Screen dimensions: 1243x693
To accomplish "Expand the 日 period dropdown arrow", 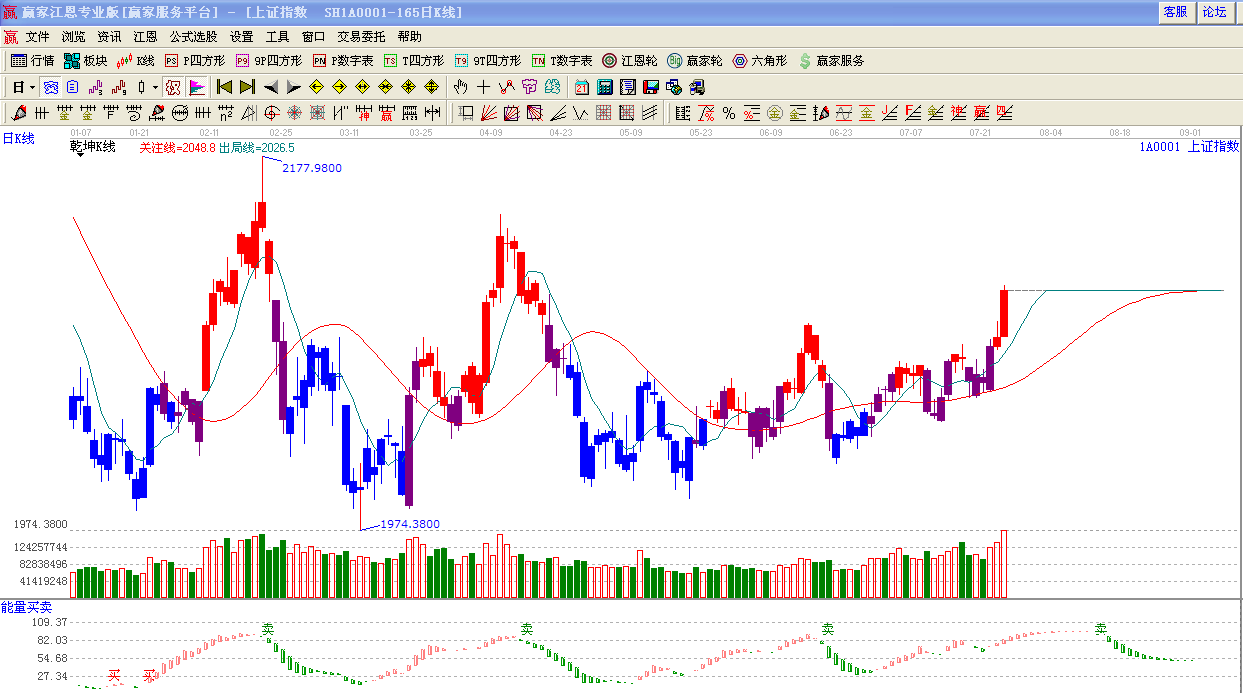I will [x=32, y=87].
